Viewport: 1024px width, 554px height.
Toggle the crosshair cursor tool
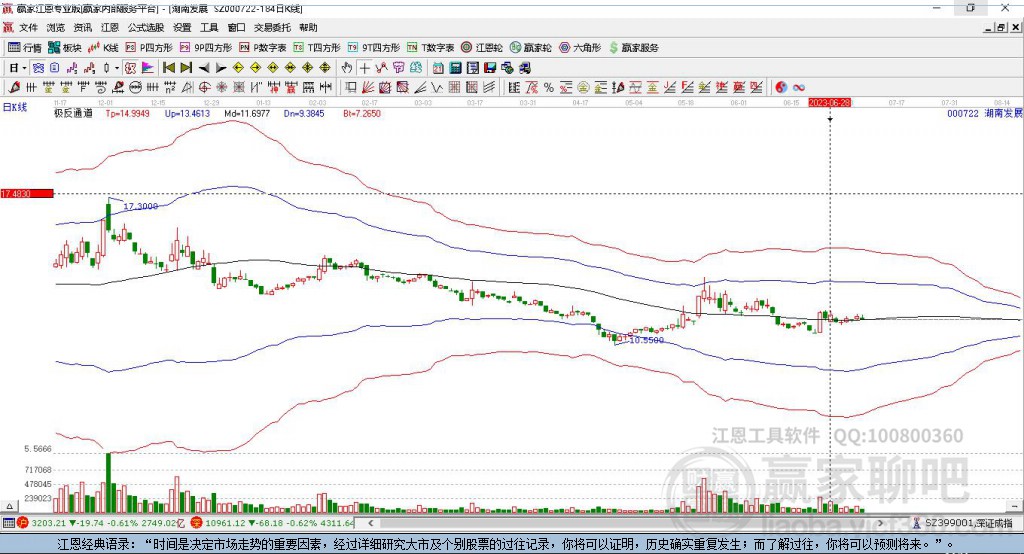[364, 68]
